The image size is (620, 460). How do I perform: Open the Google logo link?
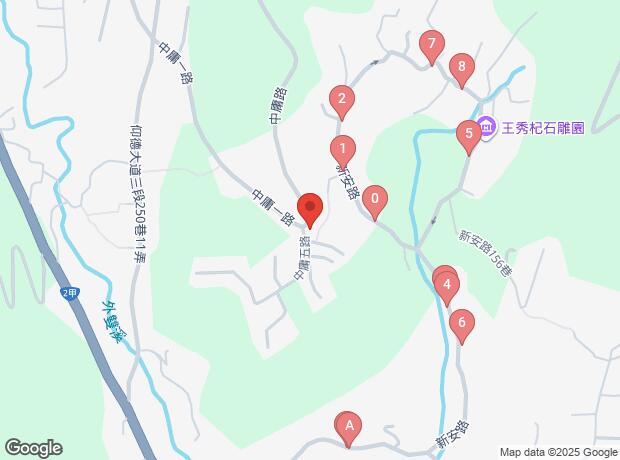click(x=34, y=448)
